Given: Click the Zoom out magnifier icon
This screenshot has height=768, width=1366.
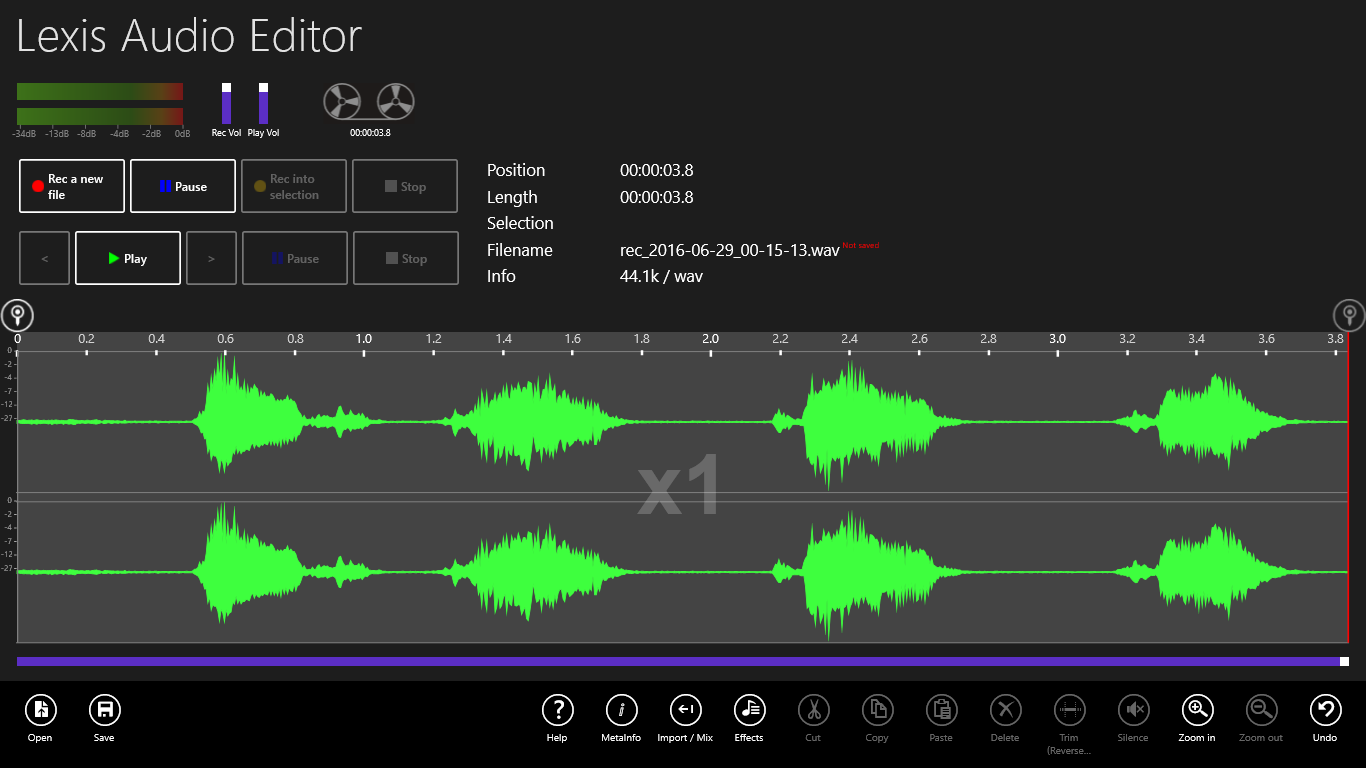Looking at the screenshot, I should (1261, 710).
